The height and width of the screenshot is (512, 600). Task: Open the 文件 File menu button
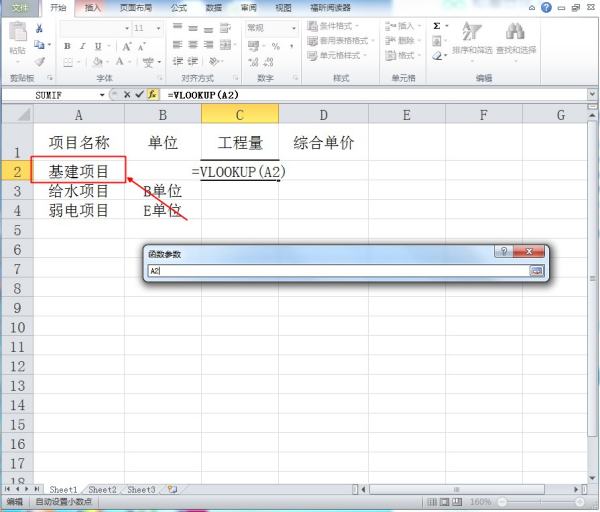(20, 7)
